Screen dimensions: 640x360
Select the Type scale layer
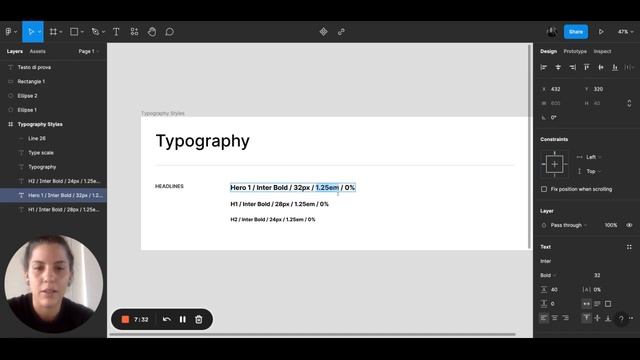[x=53, y=153]
